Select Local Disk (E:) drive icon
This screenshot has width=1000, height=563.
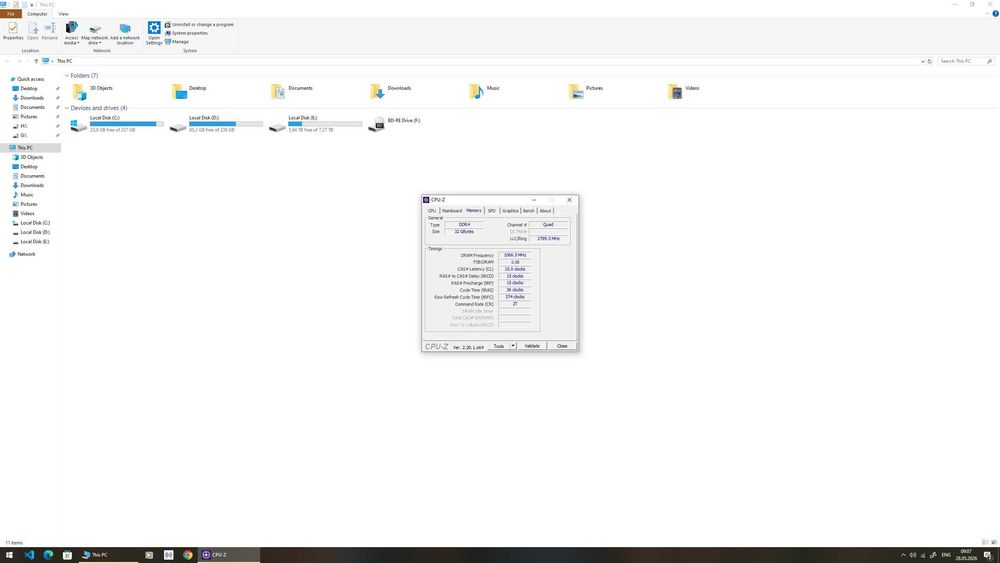click(277, 127)
